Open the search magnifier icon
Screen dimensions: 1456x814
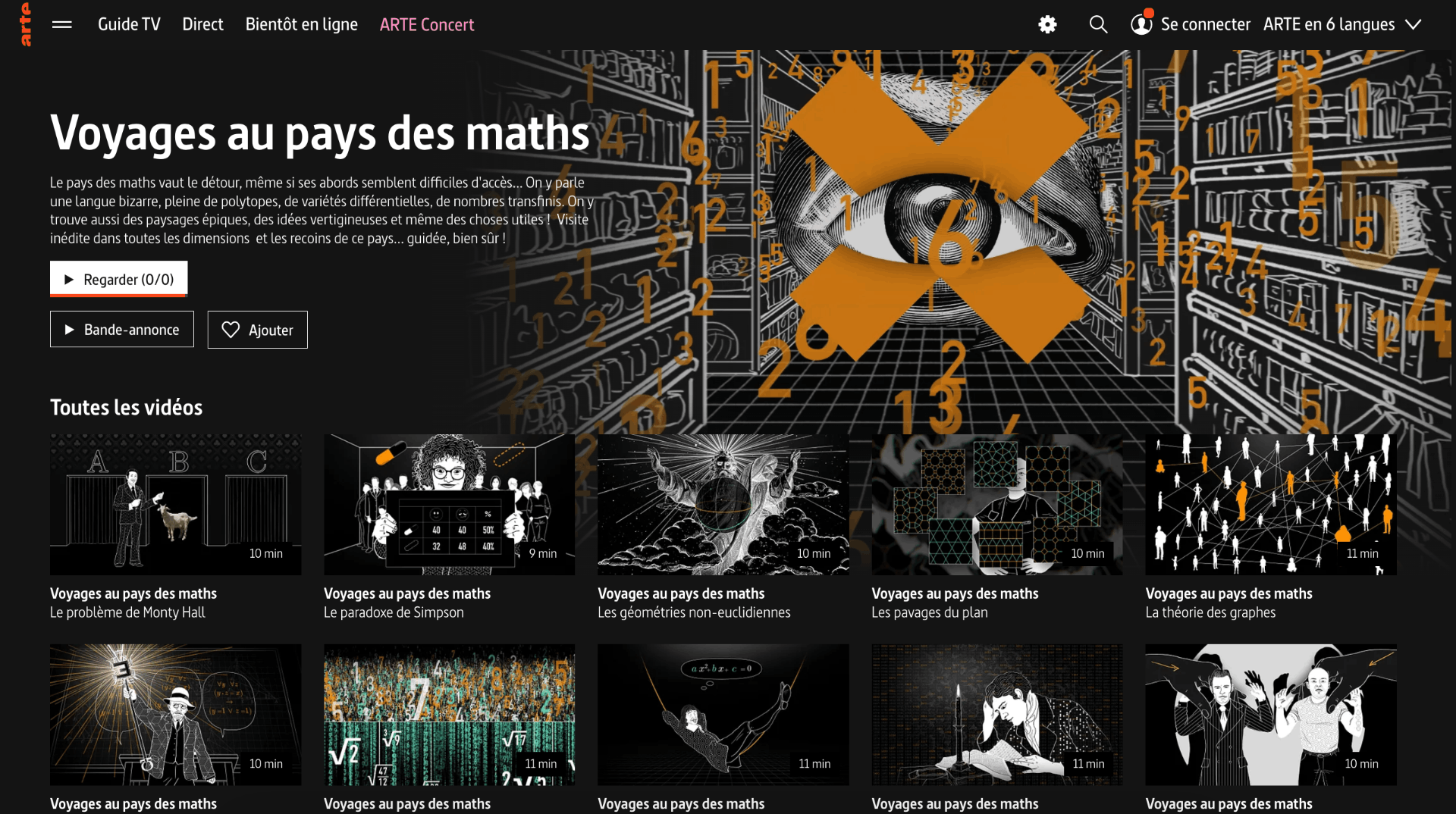point(1098,24)
